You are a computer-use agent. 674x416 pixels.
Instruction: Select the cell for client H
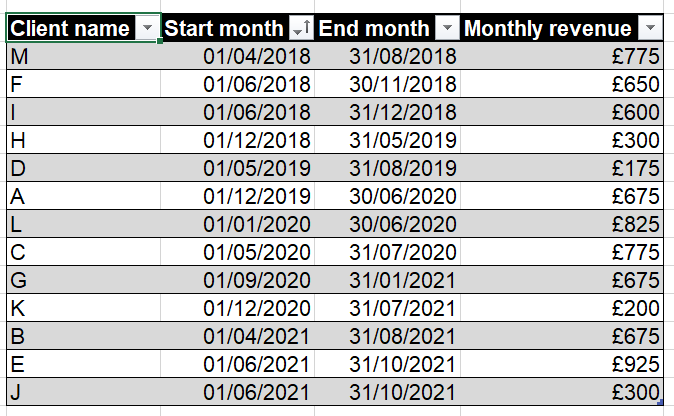(82, 139)
